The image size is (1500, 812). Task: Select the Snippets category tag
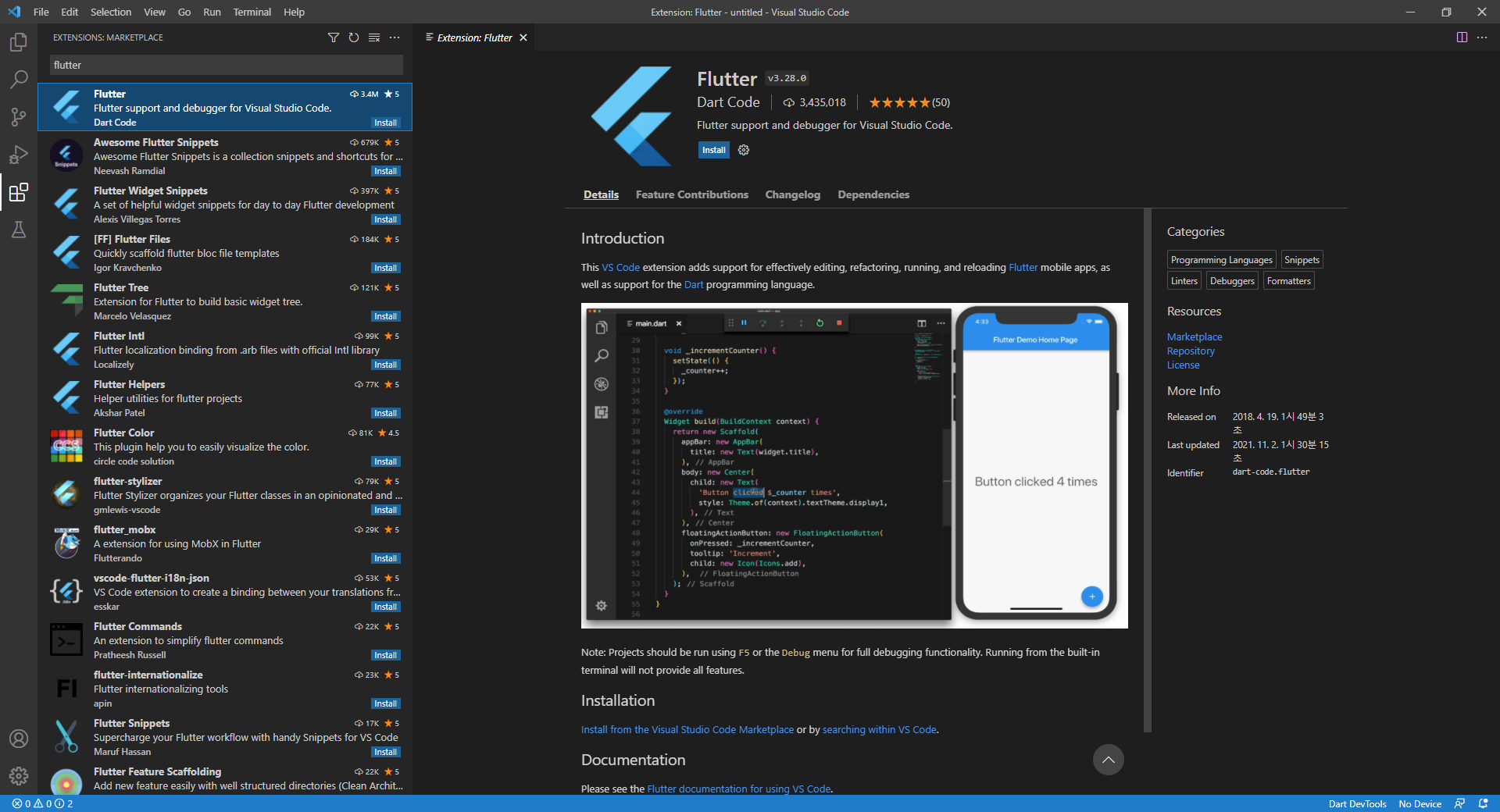(1302, 260)
